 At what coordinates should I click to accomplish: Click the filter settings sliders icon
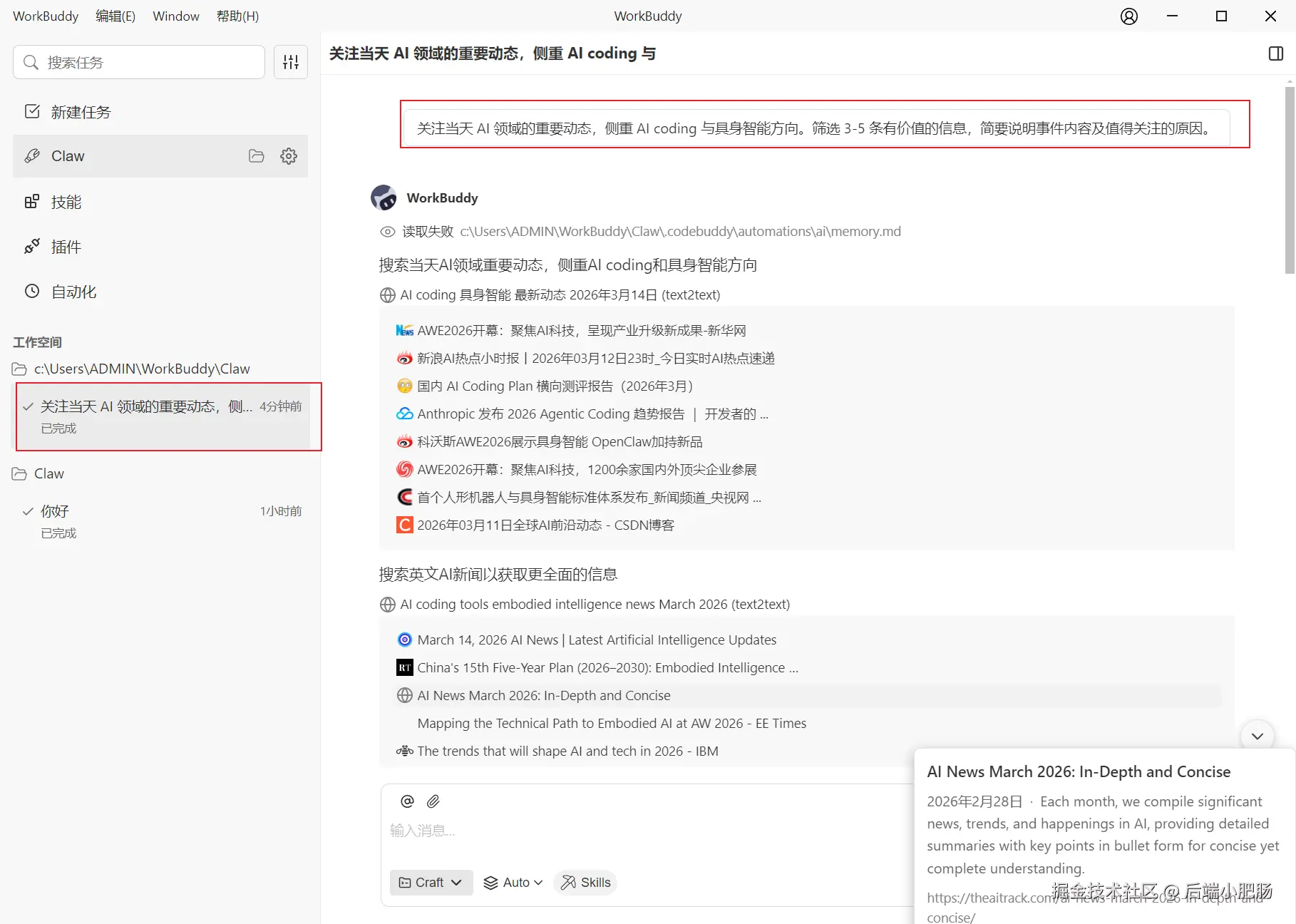coord(291,62)
